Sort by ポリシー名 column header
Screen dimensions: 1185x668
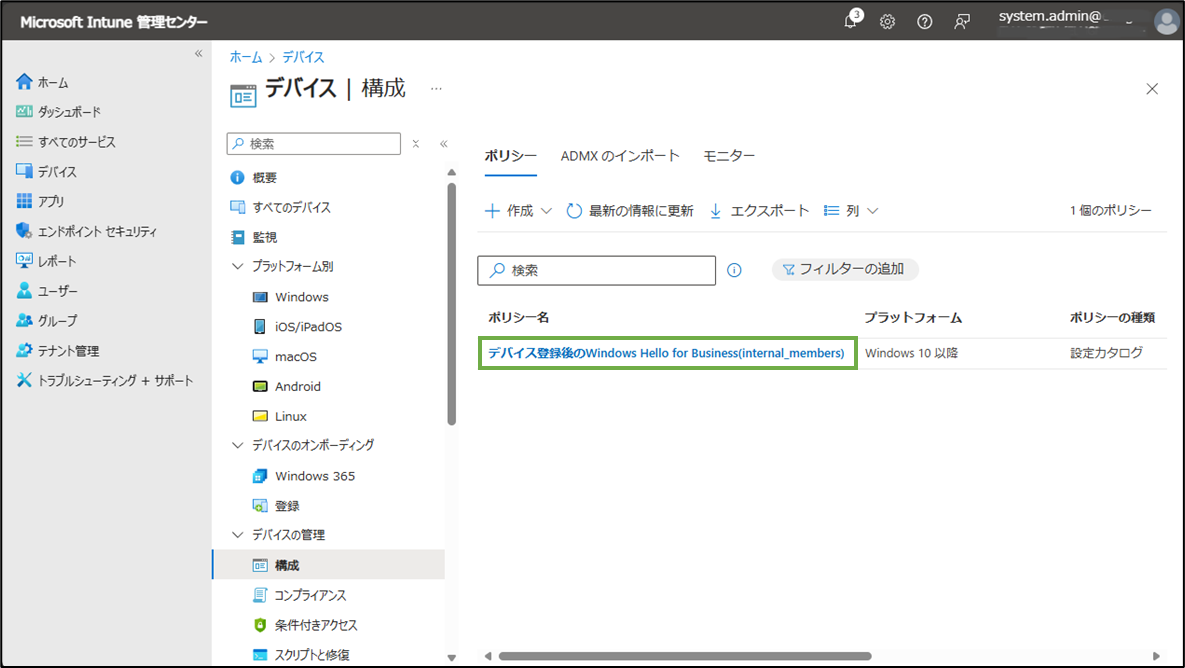[518, 317]
